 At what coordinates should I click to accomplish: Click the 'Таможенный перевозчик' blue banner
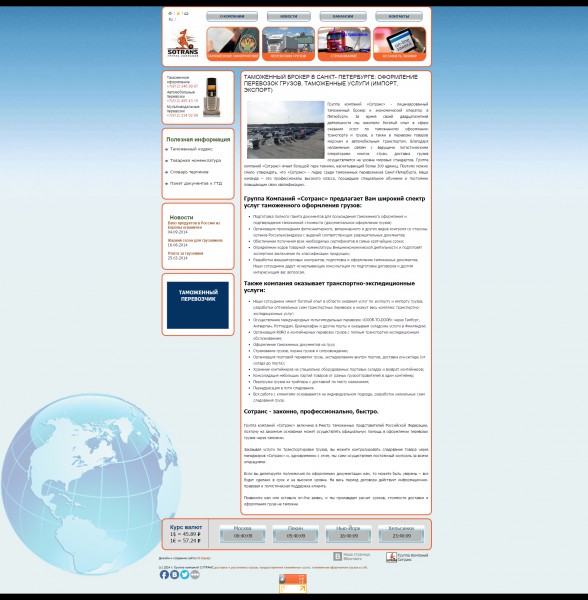(198, 305)
